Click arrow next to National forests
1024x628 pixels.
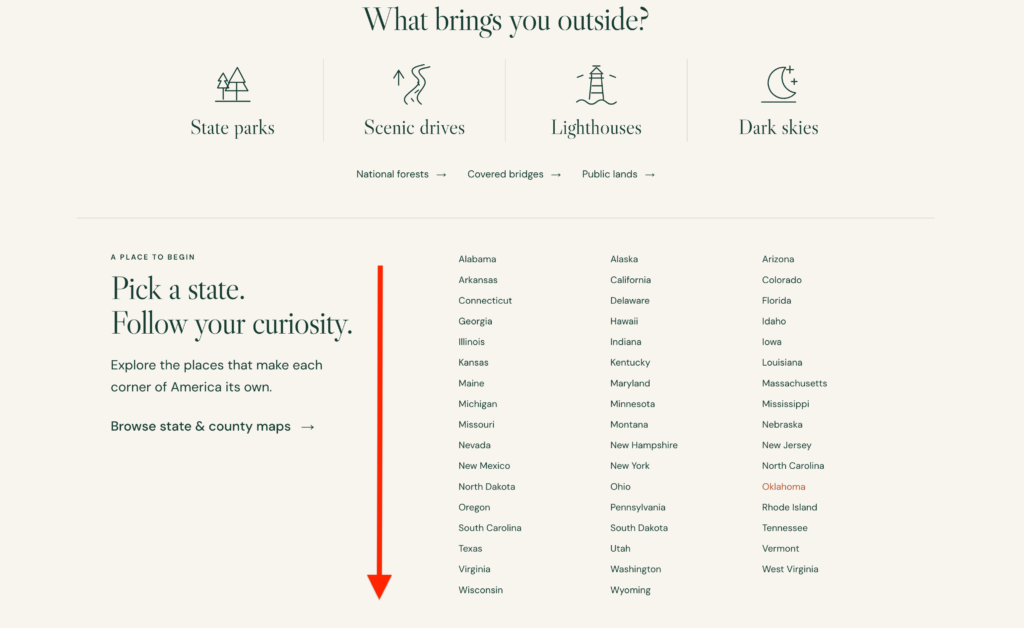441,175
